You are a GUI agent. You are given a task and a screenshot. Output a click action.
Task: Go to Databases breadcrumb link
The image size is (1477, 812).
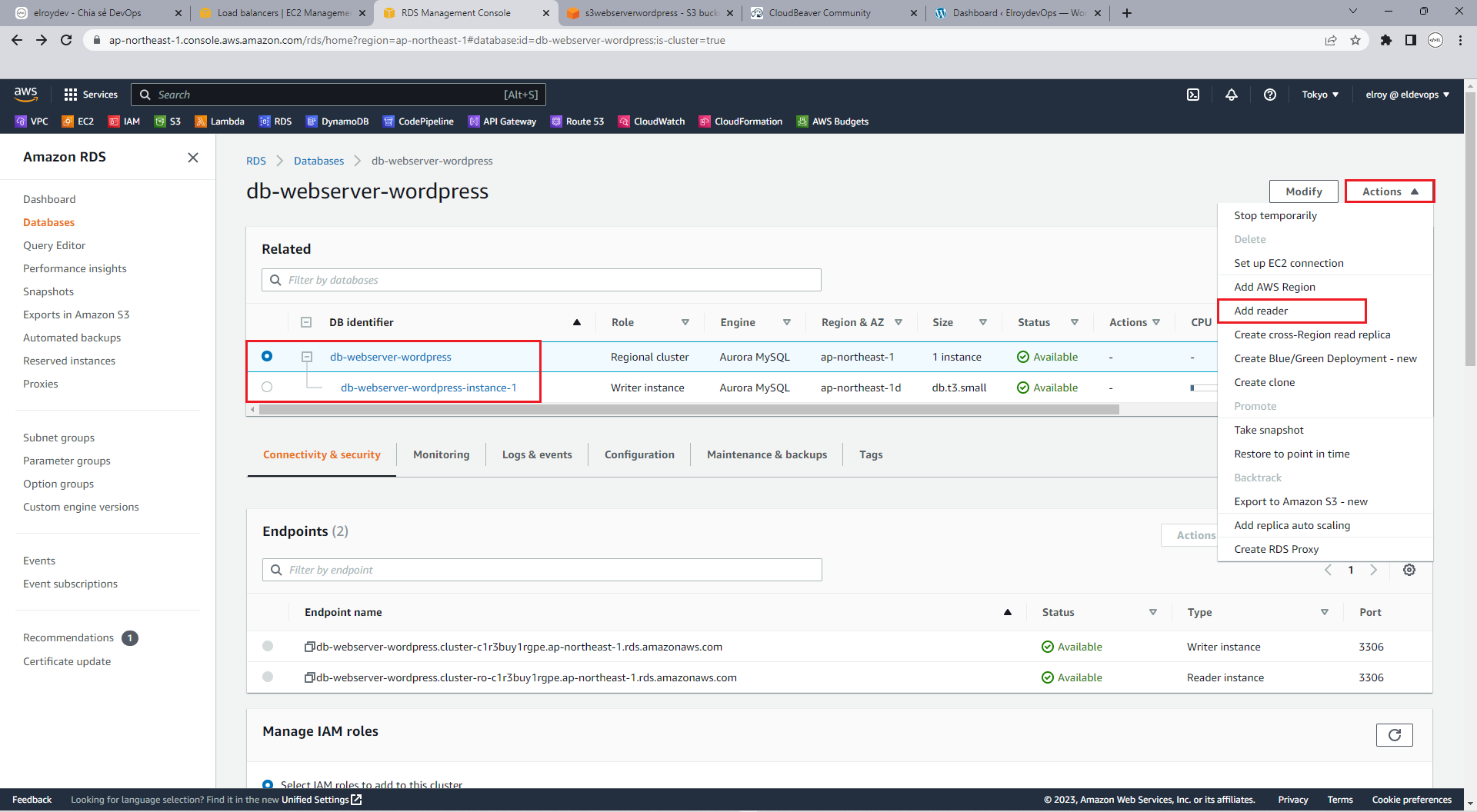point(318,161)
